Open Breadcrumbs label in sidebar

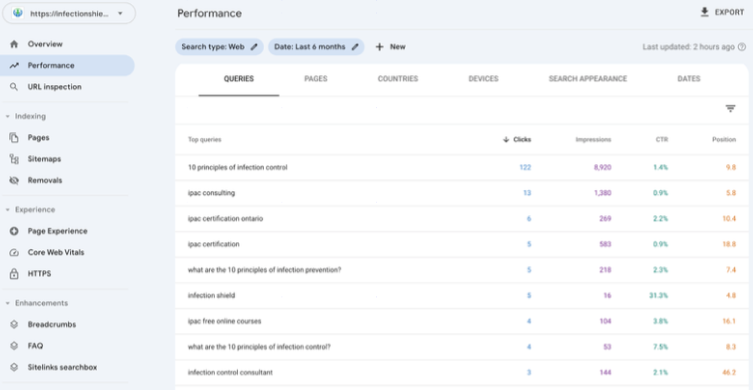click(x=52, y=325)
